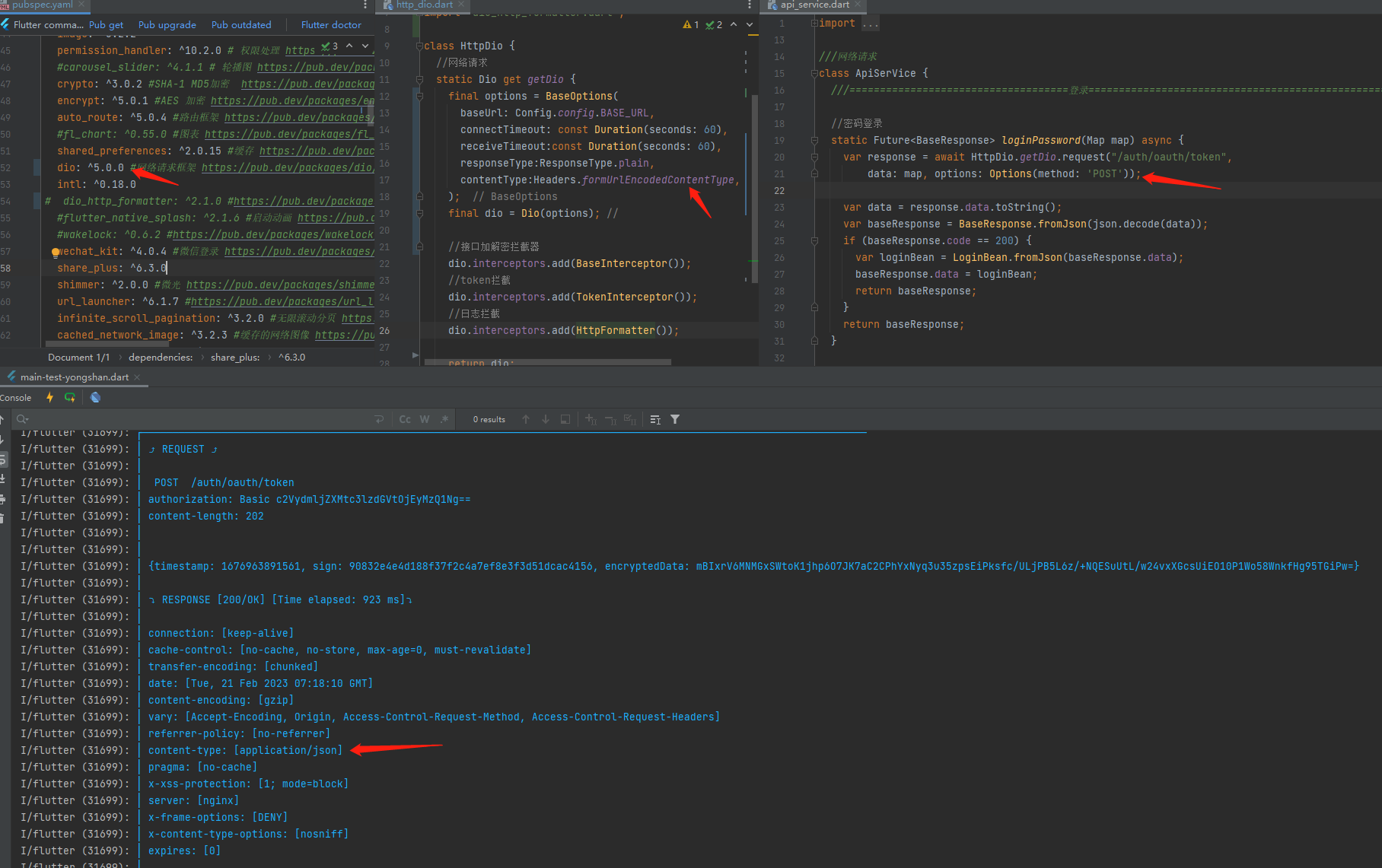Click inside the console search input field
Screen dimensions: 1382x868
152,418
